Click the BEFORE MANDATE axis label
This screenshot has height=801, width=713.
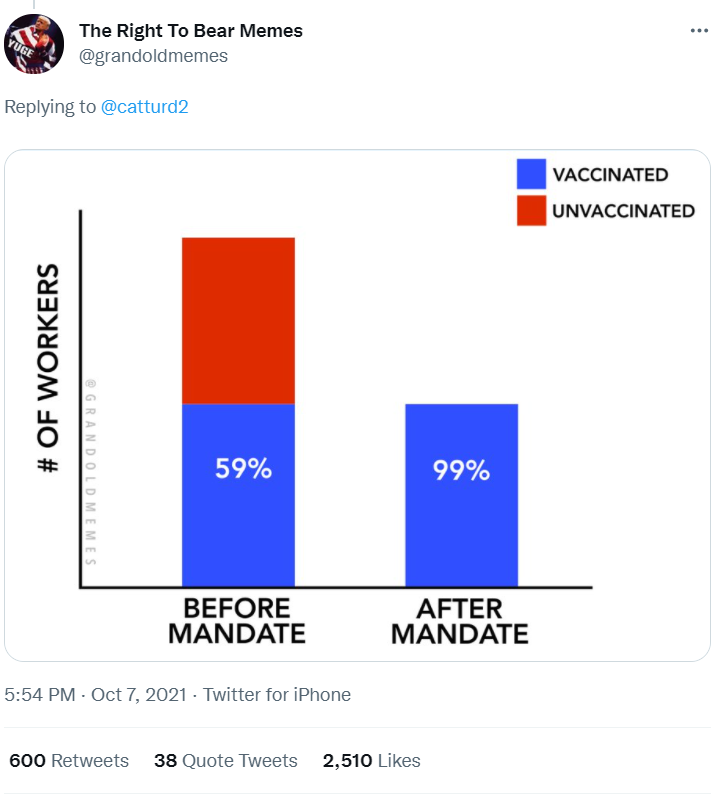click(x=237, y=621)
